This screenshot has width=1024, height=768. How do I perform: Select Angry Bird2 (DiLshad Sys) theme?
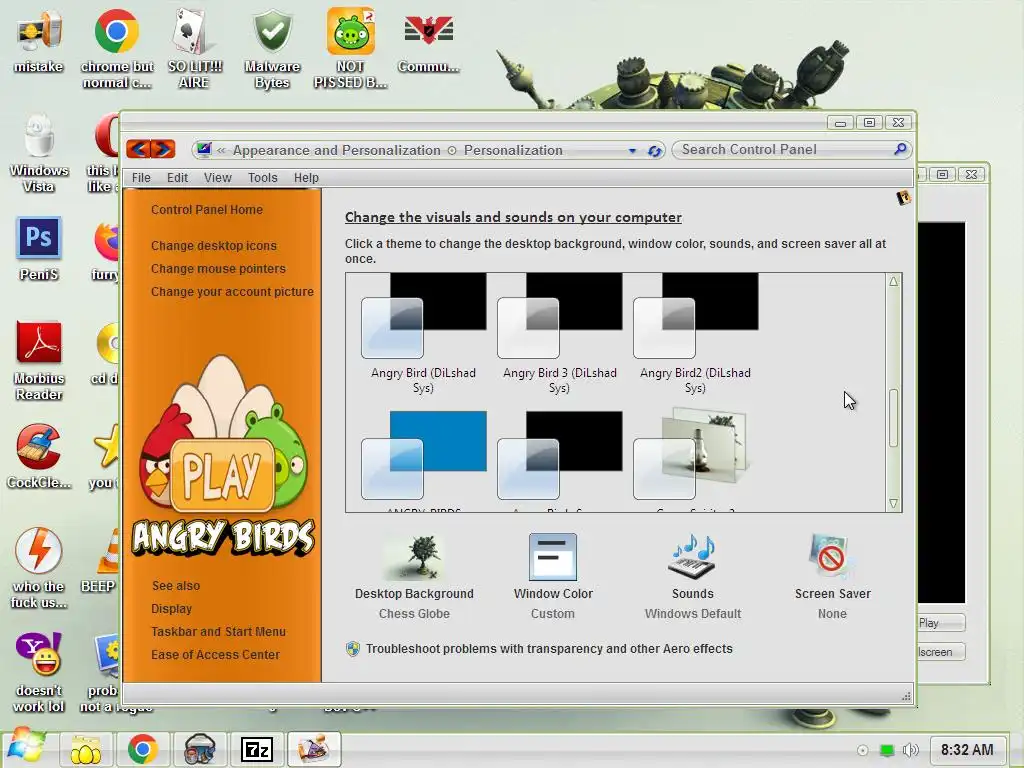click(695, 334)
